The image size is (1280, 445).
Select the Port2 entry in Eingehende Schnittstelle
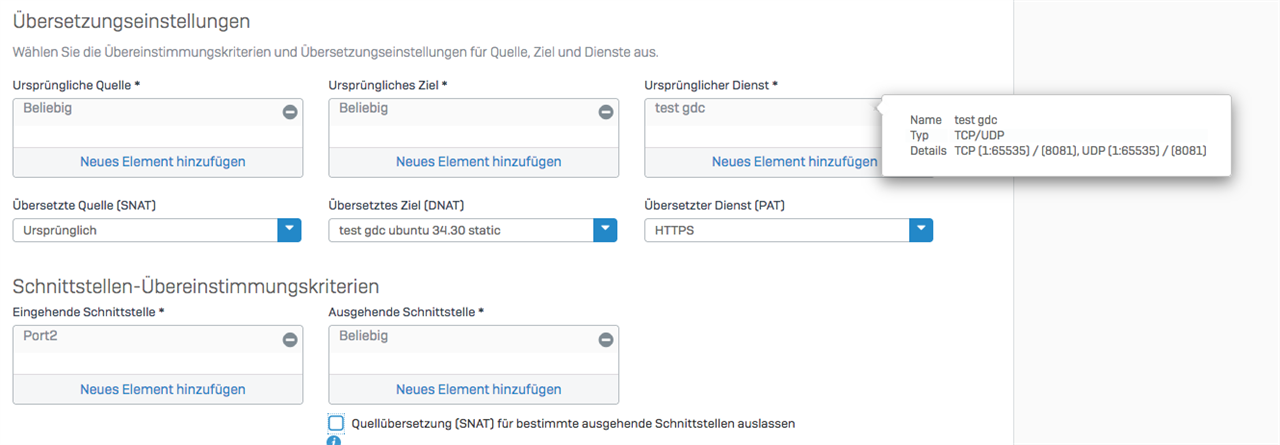click(x=41, y=336)
